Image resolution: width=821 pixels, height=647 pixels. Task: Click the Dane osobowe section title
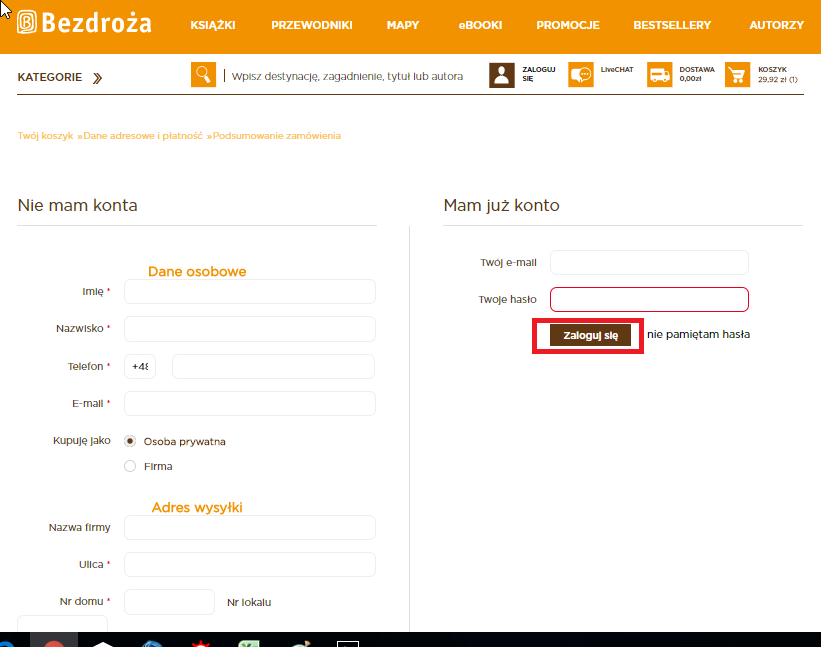[x=197, y=271]
